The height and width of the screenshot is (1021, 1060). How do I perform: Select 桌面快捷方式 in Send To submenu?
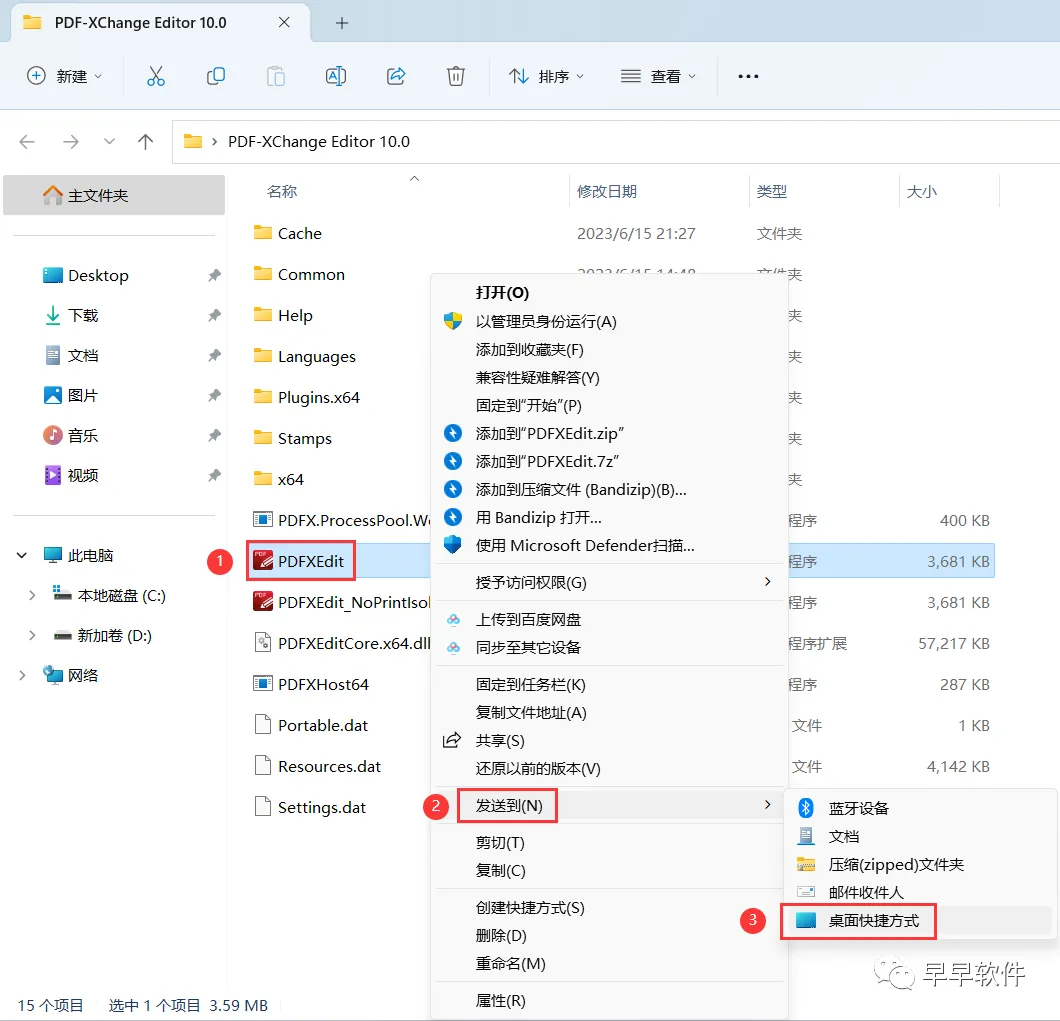(x=873, y=920)
